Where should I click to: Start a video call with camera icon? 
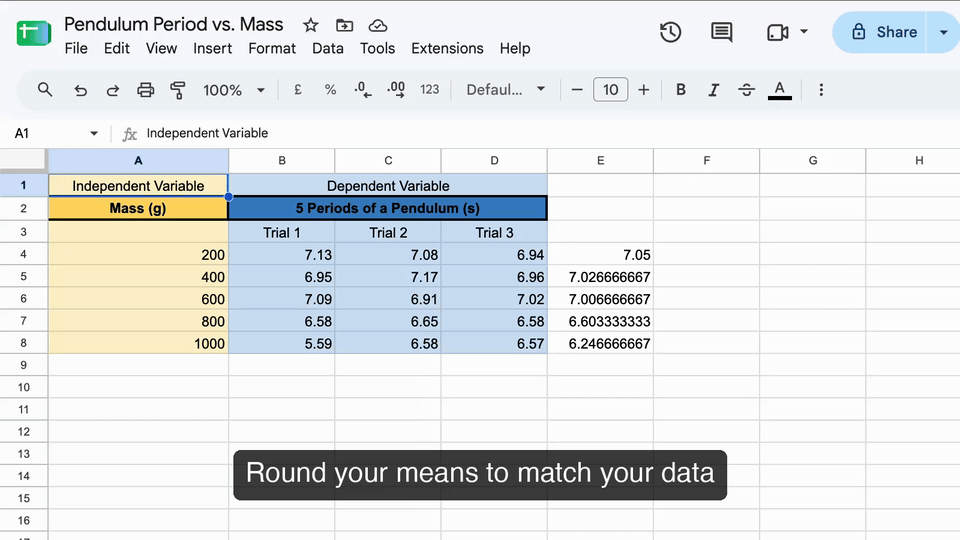[778, 32]
